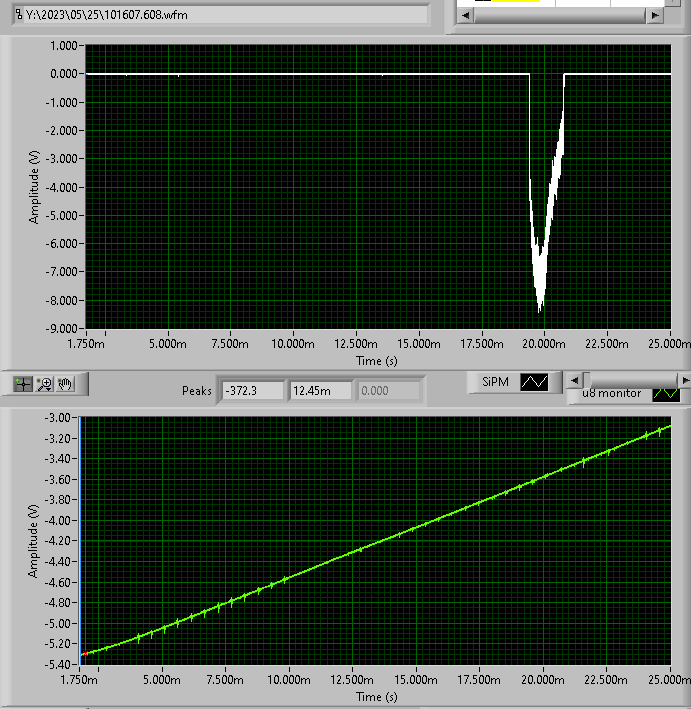Click the 12.500m label on upper graph
Image resolution: width=691 pixels, height=709 pixels.
tap(356, 344)
